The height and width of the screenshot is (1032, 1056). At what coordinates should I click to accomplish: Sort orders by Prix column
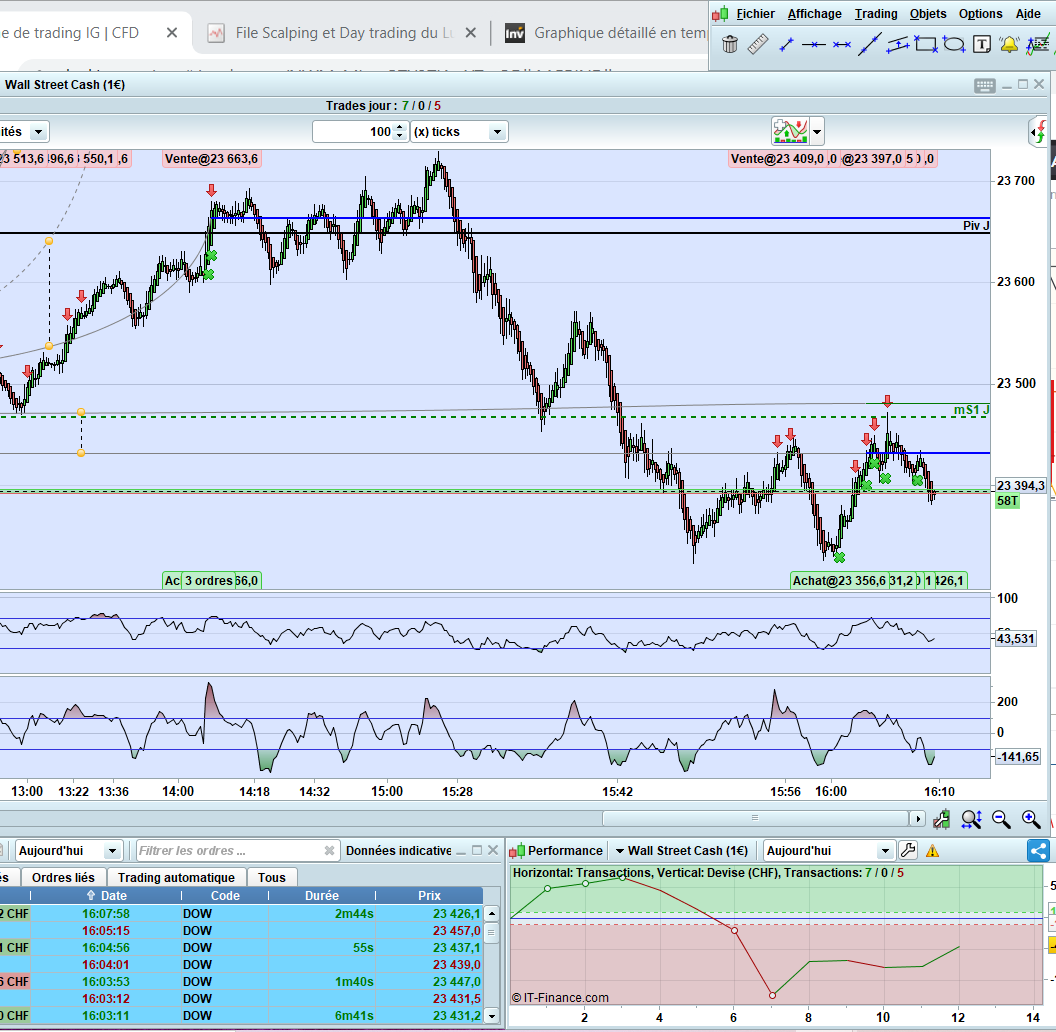(429, 895)
